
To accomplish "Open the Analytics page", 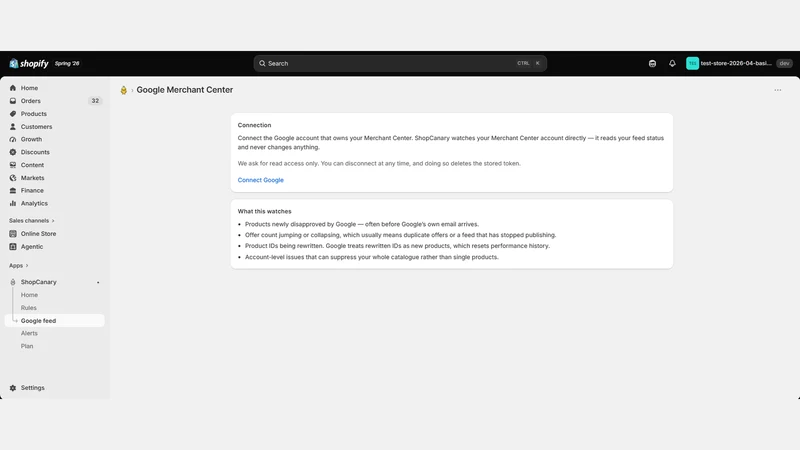I will (x=34, y=203).
